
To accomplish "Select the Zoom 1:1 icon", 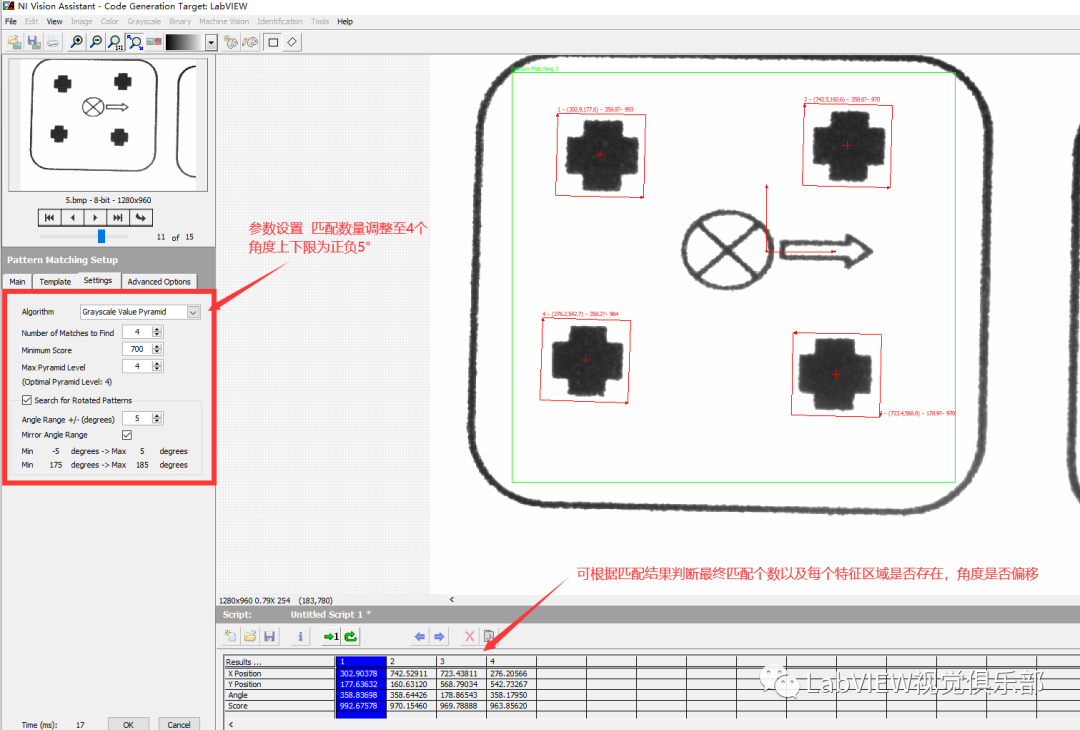I will coord(115,42).
